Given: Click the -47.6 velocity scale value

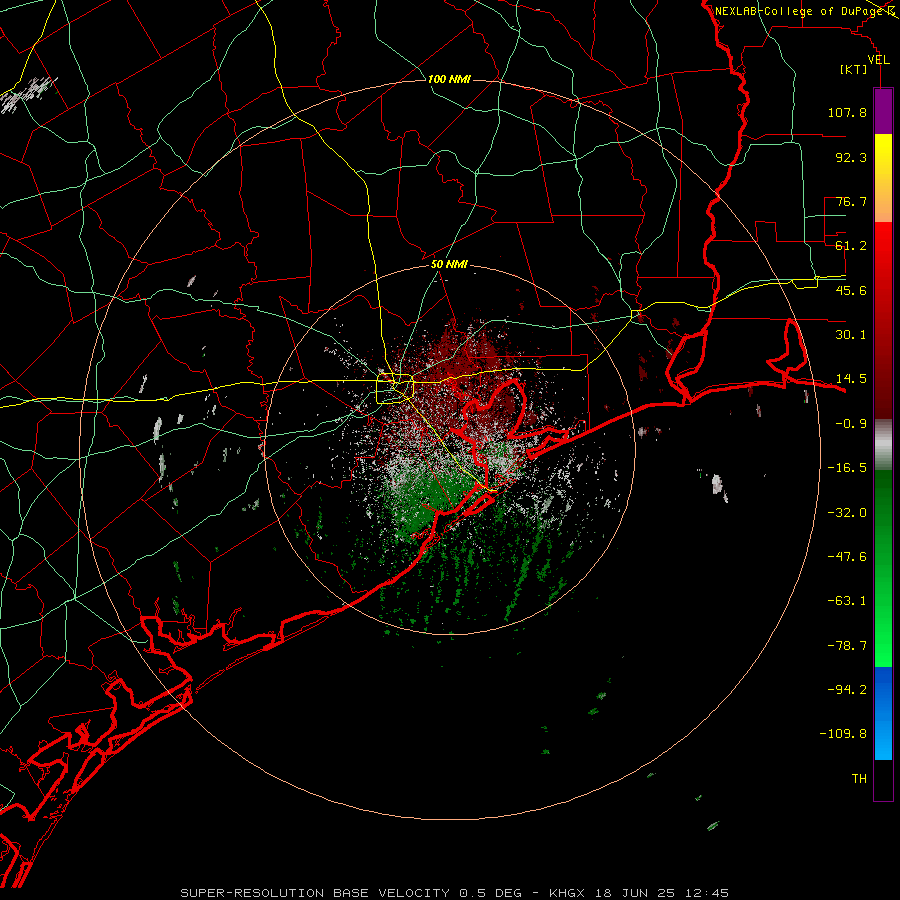Looking at the screenshot, I should (847, 557).
